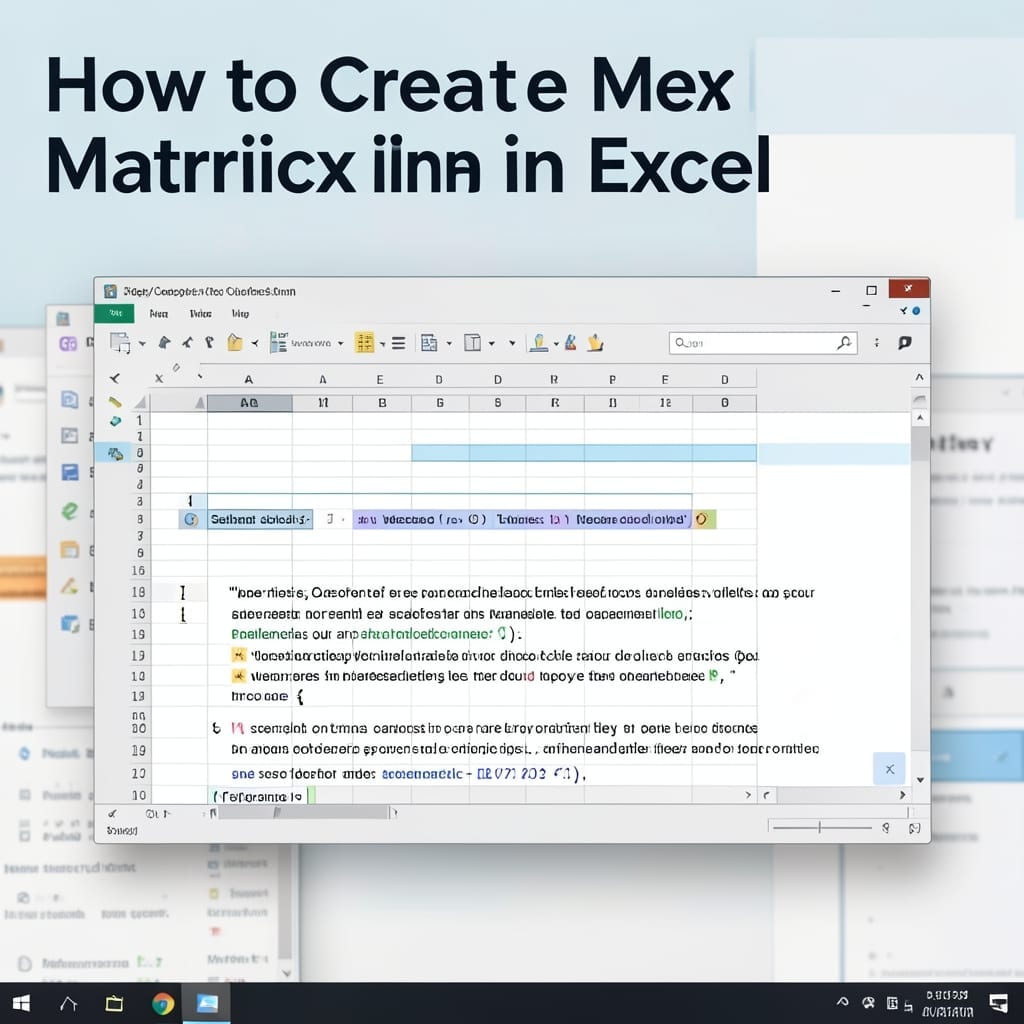This screenshot has width=1024, height=1024.
Task: Click the blue circle icon in the spreadsheet cell
Action: pyautogui.click(x=191, y=520)
